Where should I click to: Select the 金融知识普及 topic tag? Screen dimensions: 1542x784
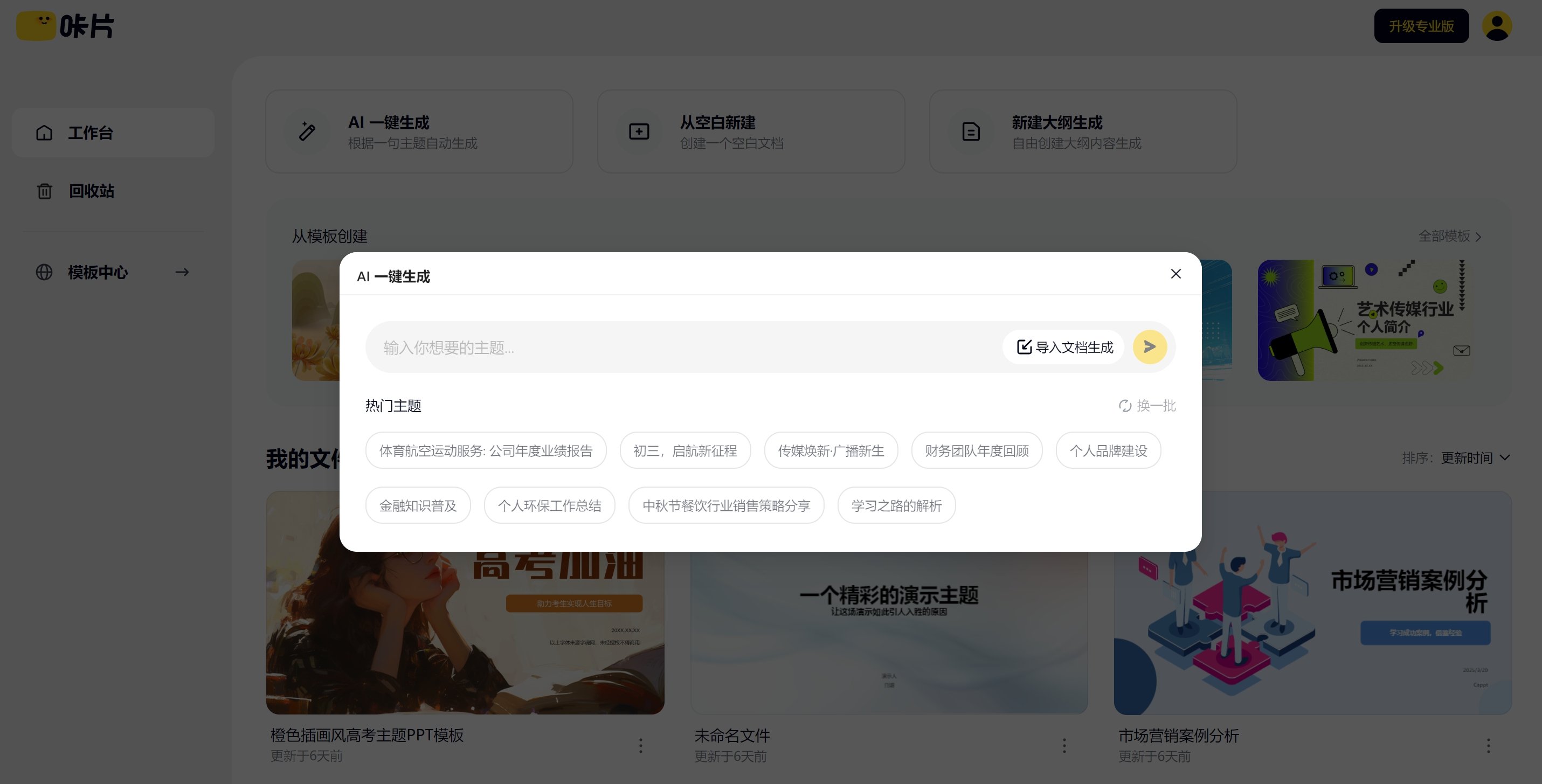[x=417, y=505]
